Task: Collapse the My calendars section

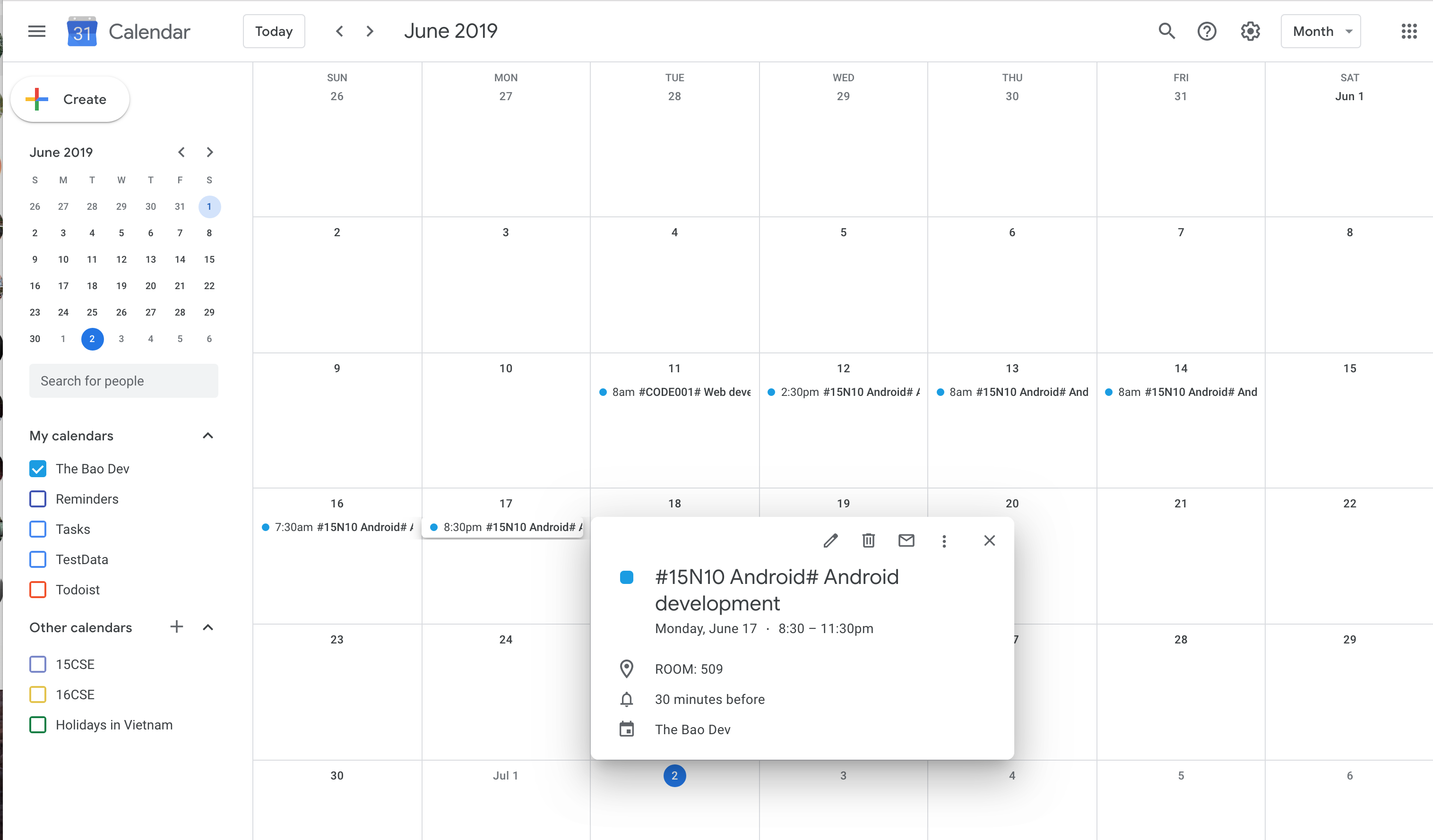Action: (x=207, y=436)
